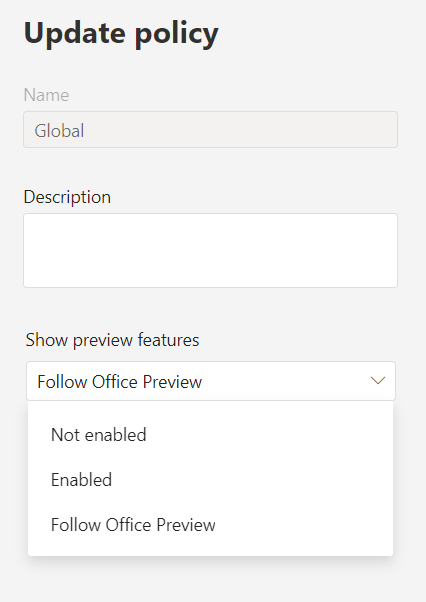The height and width of the screenshot is (602, 426).
Task: Set preview features to Not enabled
Action: pyautogui.click(x=210, y=435)
